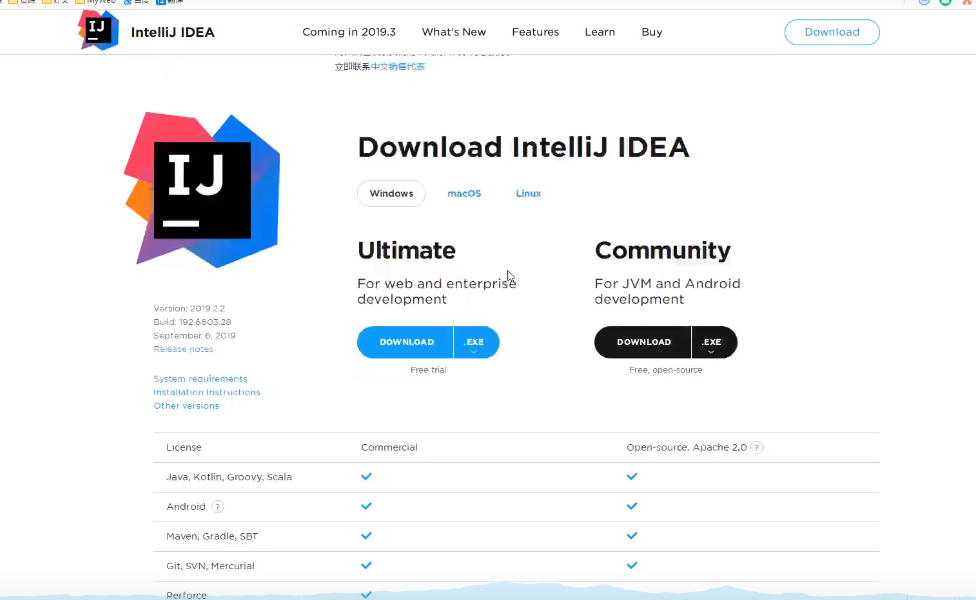Open the Installation instructions link

pos(207,392)
